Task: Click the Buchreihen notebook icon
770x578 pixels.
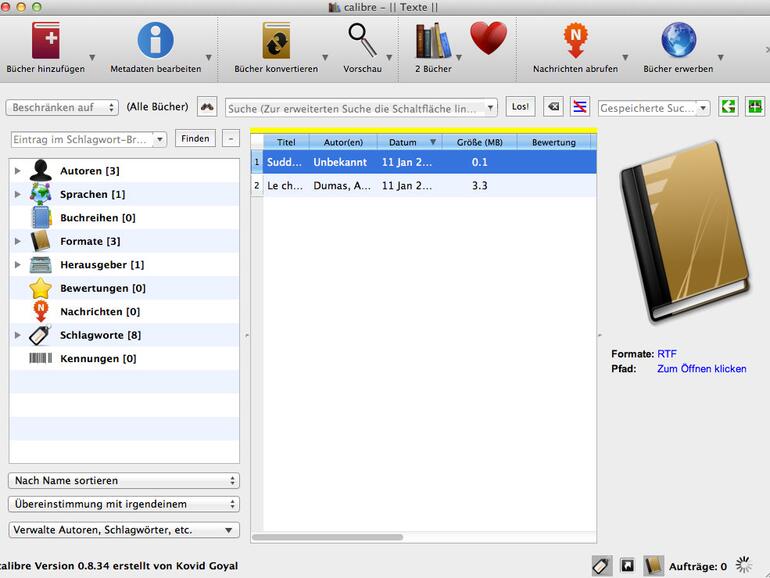Action: [x=41, y=218]
